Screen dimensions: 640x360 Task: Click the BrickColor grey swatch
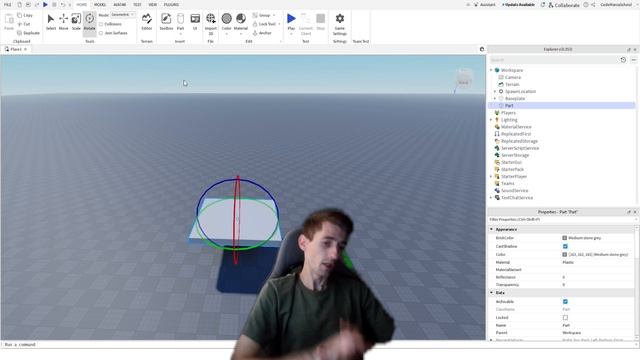tap(564, 238)
